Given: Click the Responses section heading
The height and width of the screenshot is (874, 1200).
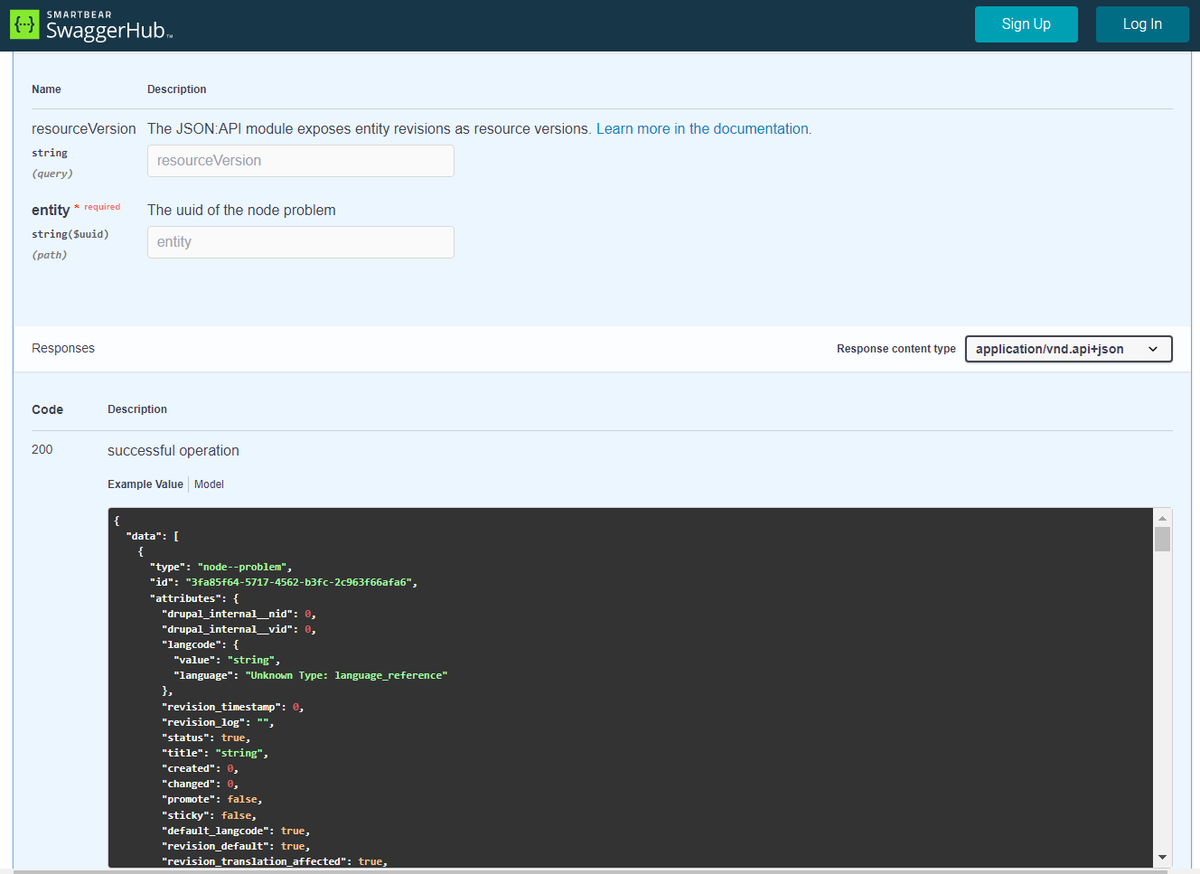Looking at the screenshot, I should point(63,348).
